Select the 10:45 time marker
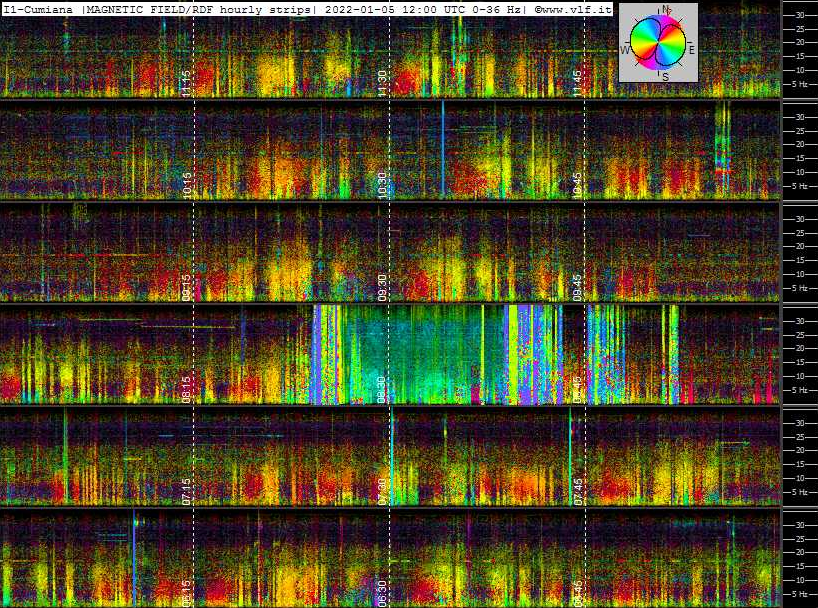Screen dimensions: 818x608 tap(578, 186)
